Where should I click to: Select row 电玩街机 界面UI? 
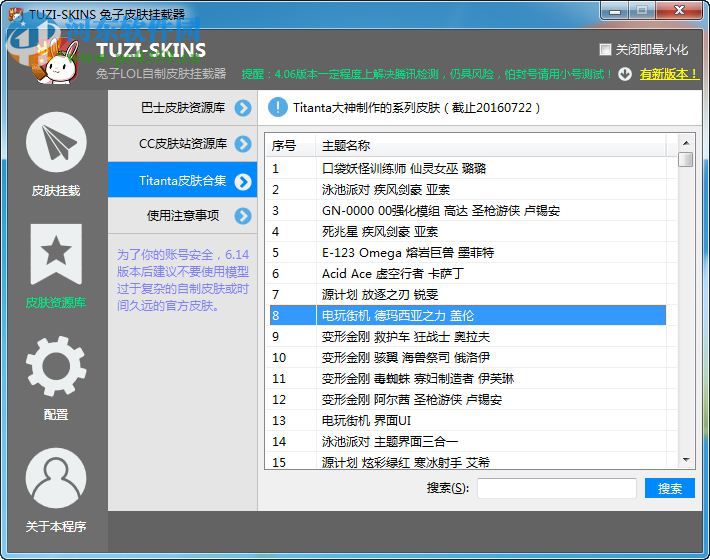(466, 421)
